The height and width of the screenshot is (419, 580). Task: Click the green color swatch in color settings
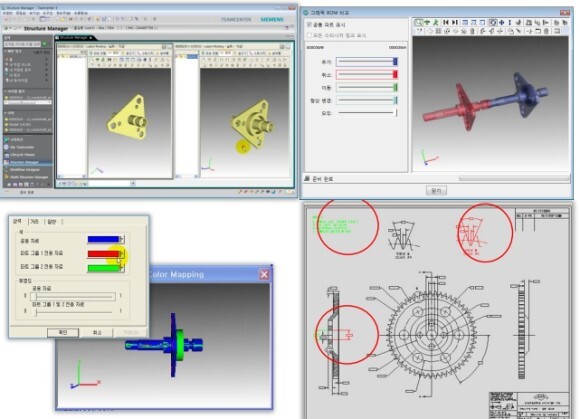point(104,267)
